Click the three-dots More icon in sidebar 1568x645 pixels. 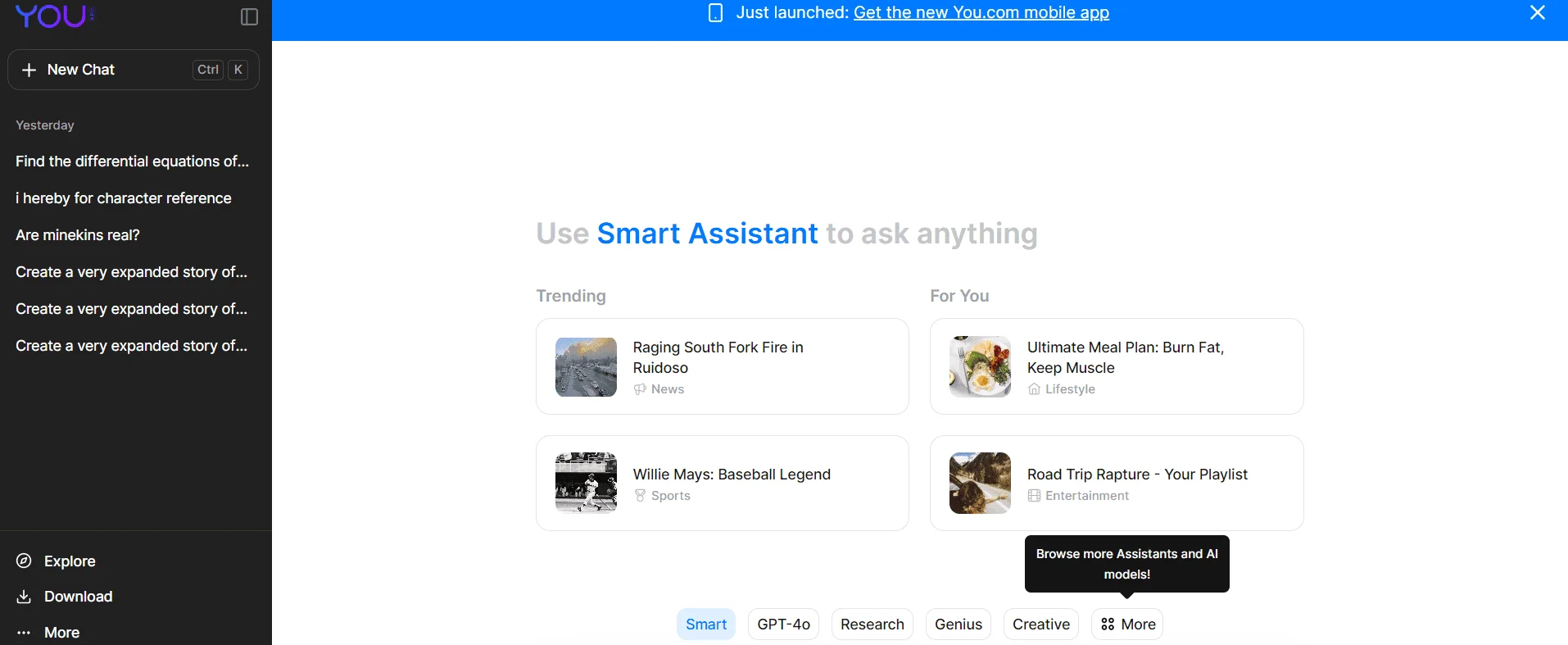pos(25,633)
